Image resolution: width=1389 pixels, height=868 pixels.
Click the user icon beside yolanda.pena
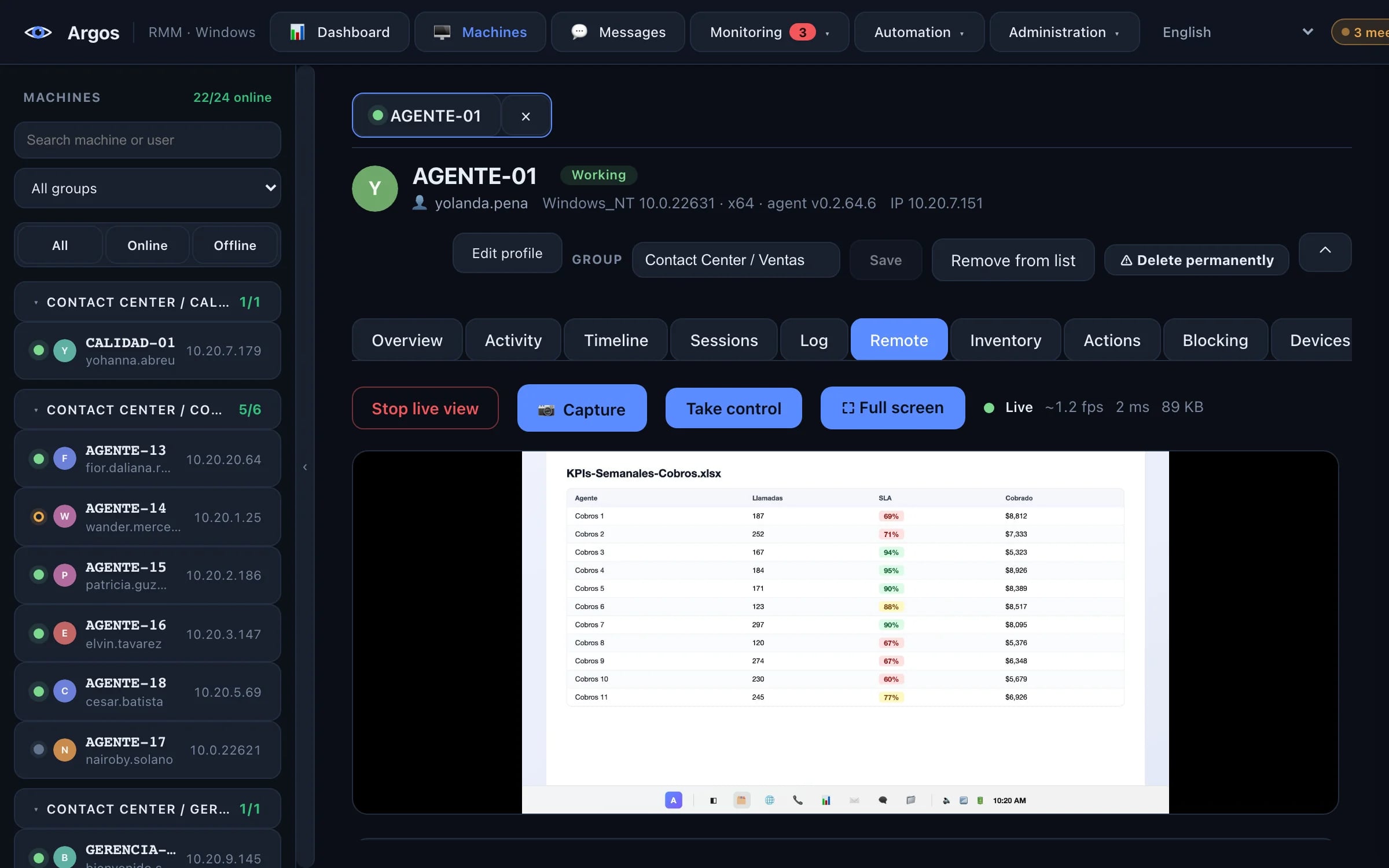click(420, 203)
